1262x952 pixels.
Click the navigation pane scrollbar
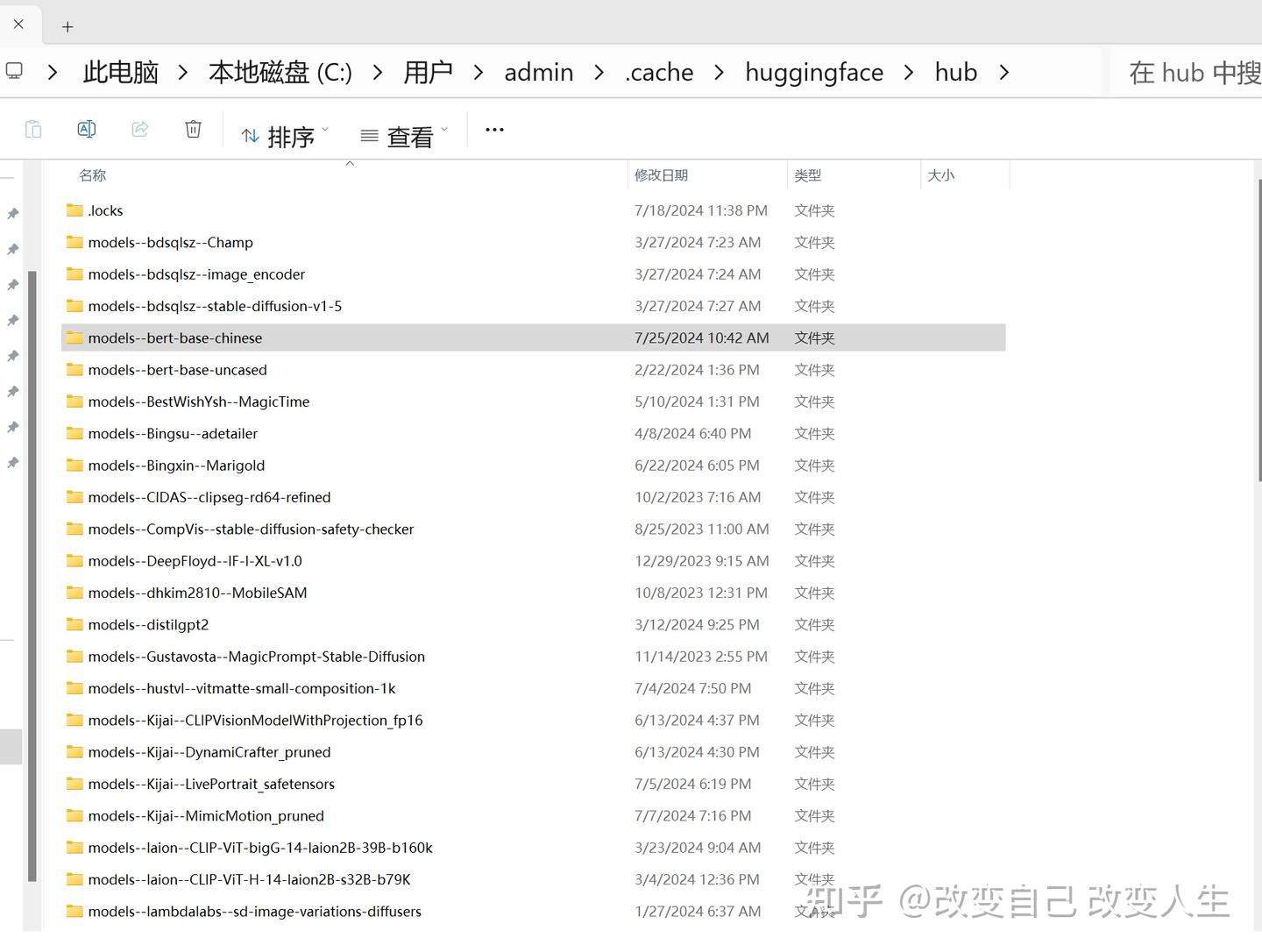32,575
